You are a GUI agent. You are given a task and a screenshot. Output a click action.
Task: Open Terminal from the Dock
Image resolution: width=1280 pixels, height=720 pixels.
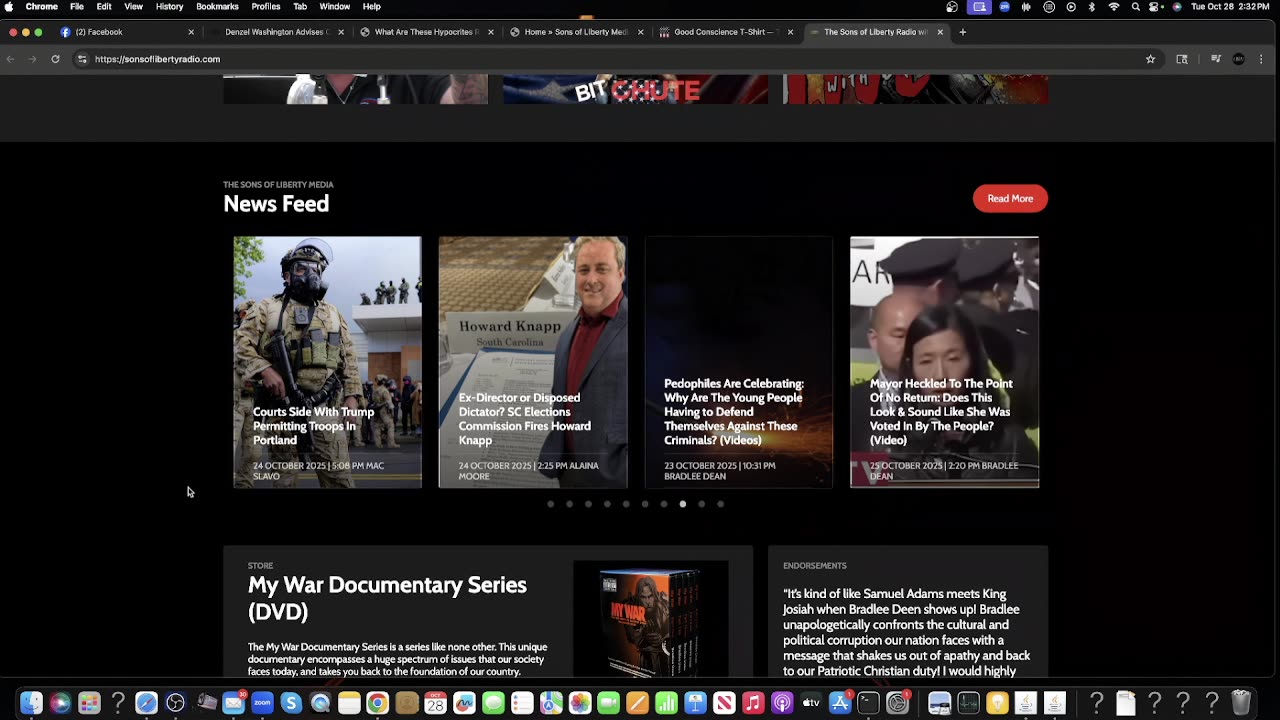pyautogui.click(x=868, y=703)
